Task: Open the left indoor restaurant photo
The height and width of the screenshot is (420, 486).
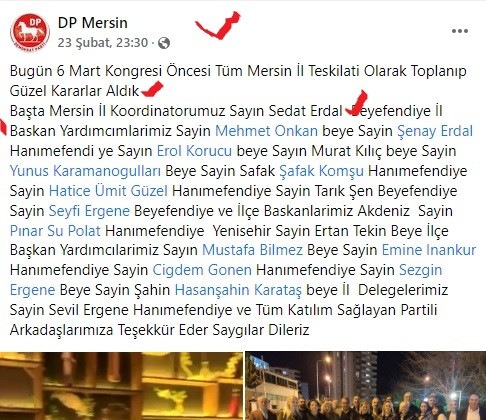Action: coord(121,386)
